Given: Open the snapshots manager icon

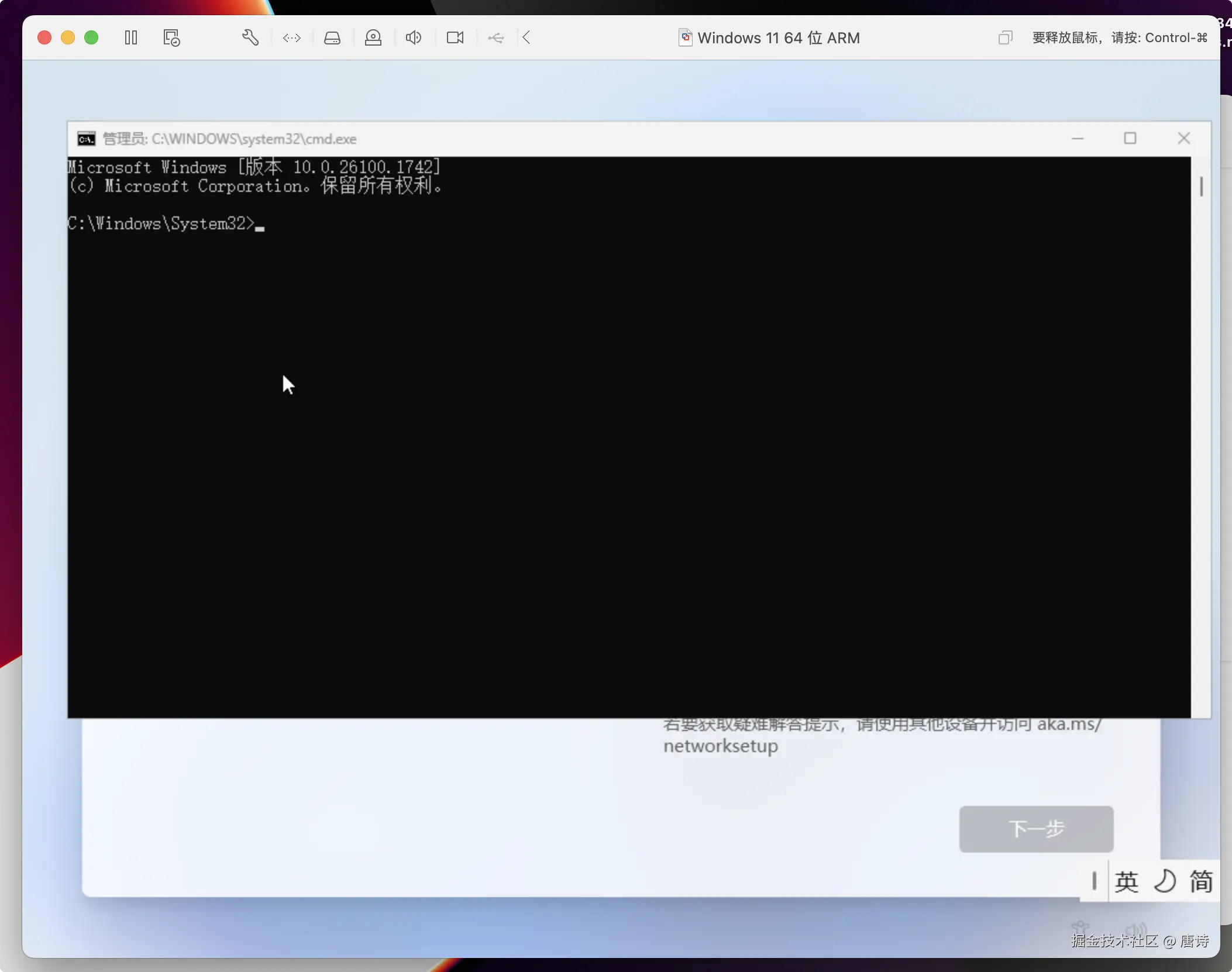Looking at the screenshot, I should pos(171,38).
